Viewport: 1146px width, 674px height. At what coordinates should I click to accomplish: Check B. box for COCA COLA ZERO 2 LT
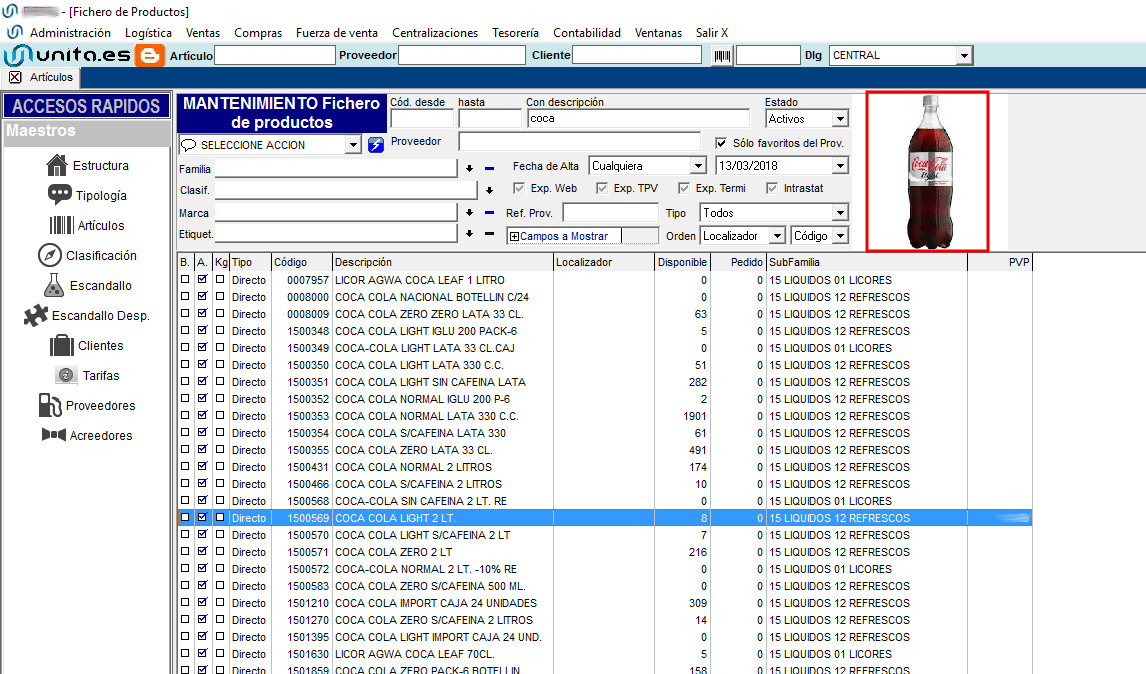click(185, 551)
